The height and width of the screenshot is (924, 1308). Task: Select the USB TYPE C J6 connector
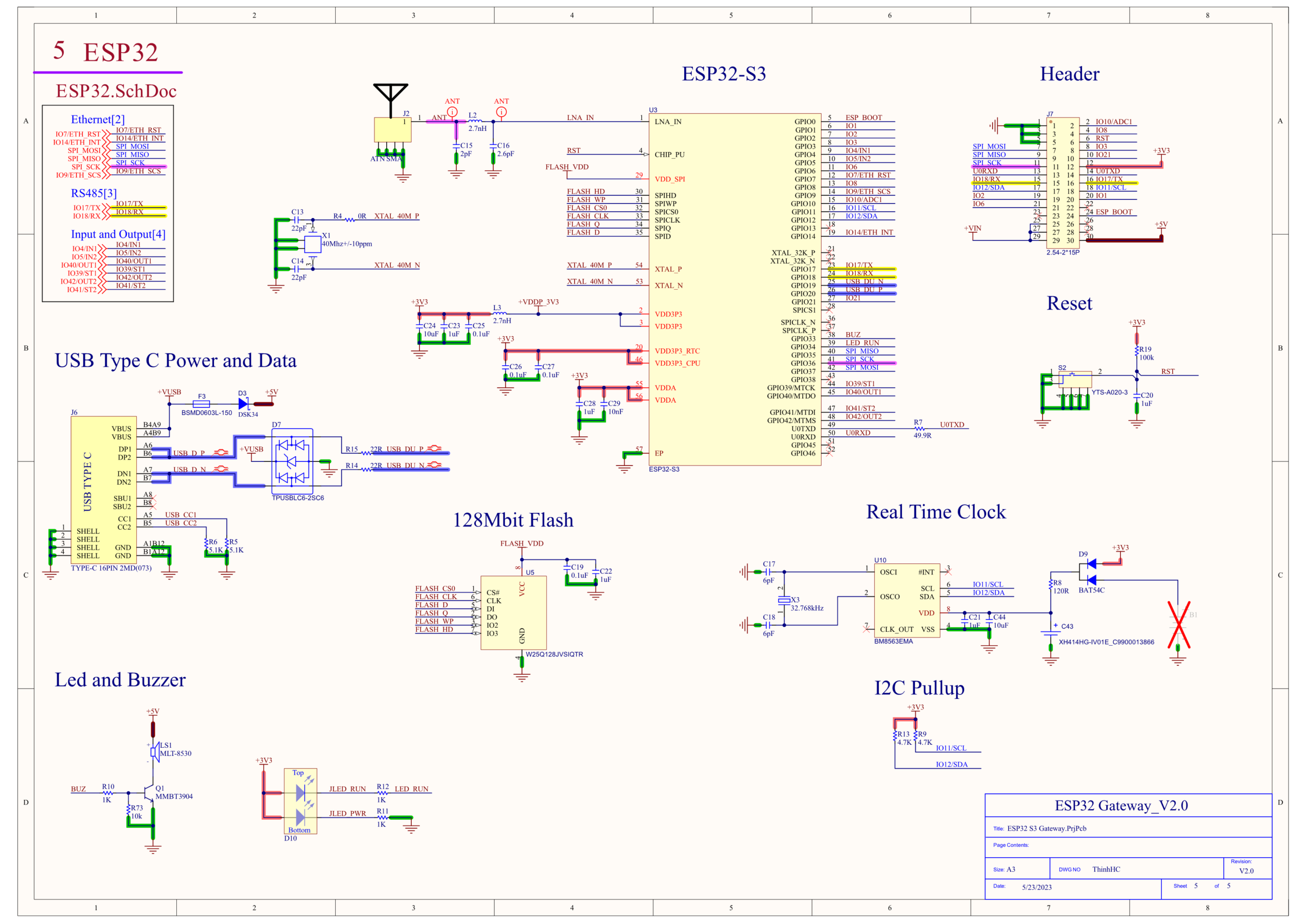click(103, 490)
